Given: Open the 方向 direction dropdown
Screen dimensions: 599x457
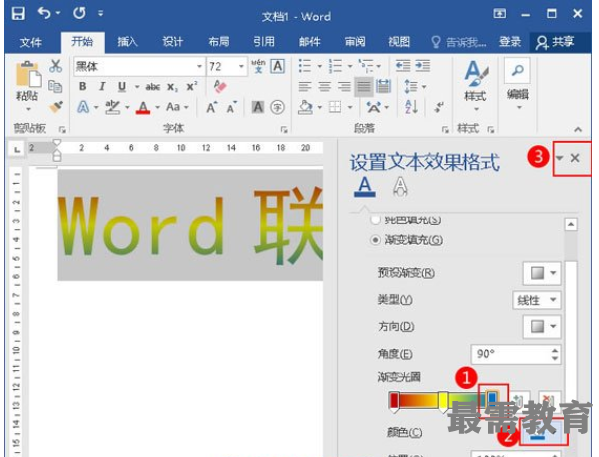Looking at the screenshot, I should 542,327.
